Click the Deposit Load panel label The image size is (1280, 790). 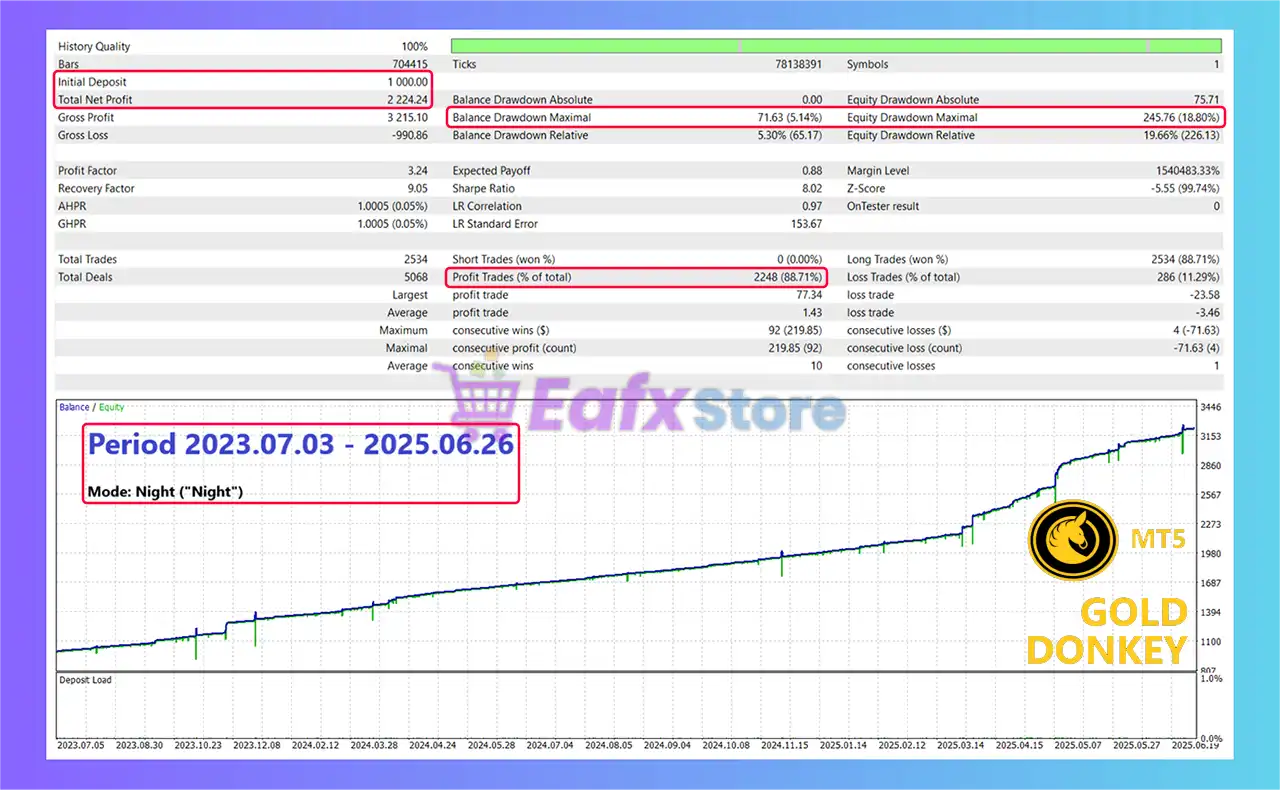(87, 680)
